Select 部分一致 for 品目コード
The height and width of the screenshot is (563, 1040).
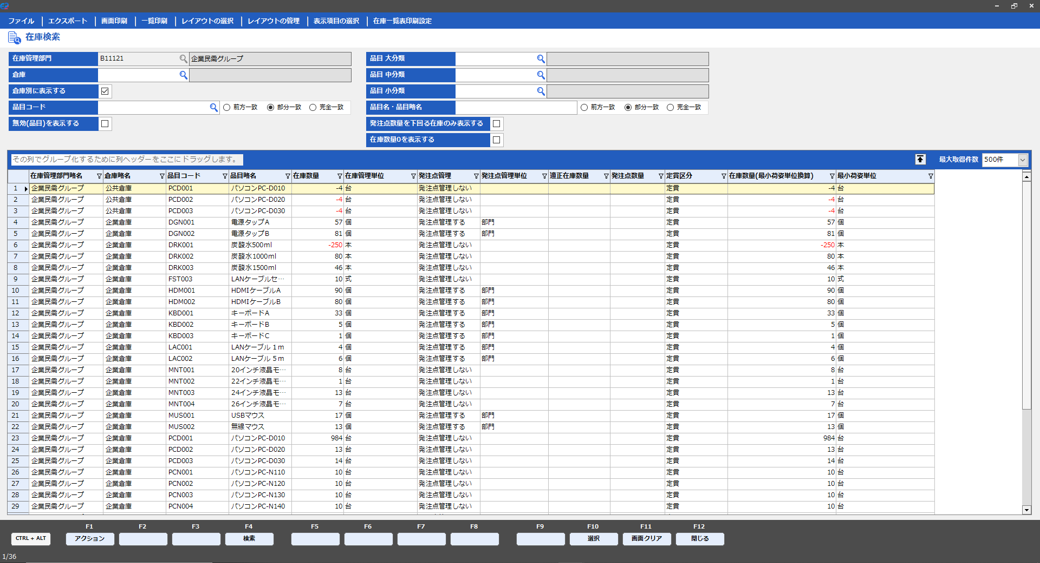[271, 107]
